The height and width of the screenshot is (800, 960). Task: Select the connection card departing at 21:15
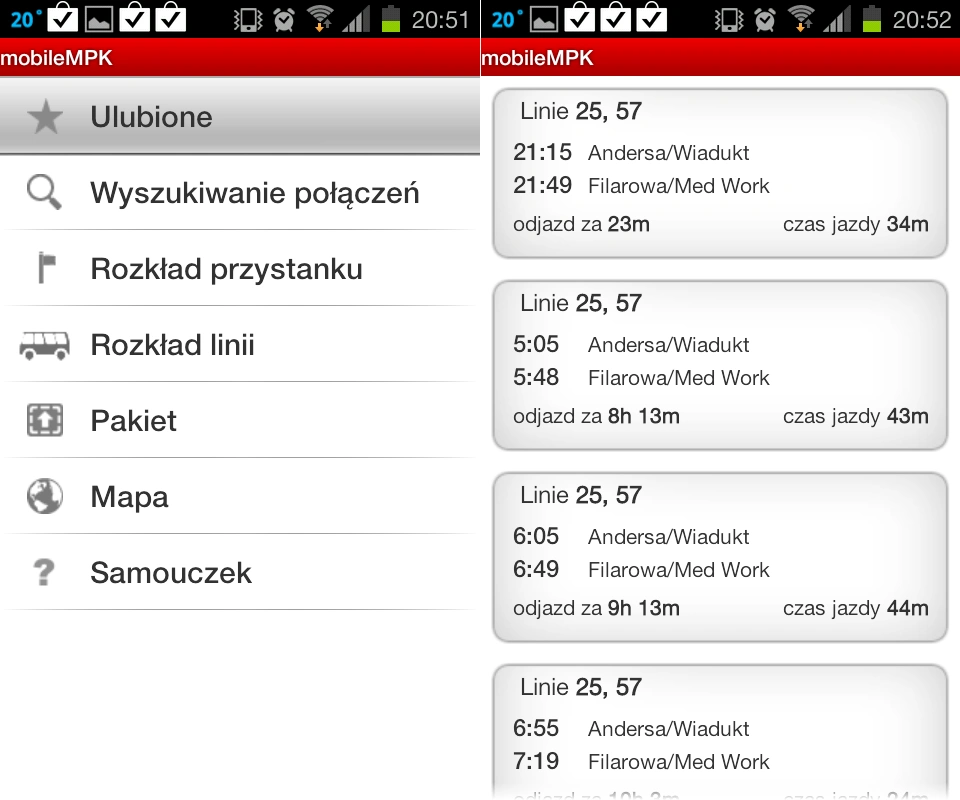720,173
